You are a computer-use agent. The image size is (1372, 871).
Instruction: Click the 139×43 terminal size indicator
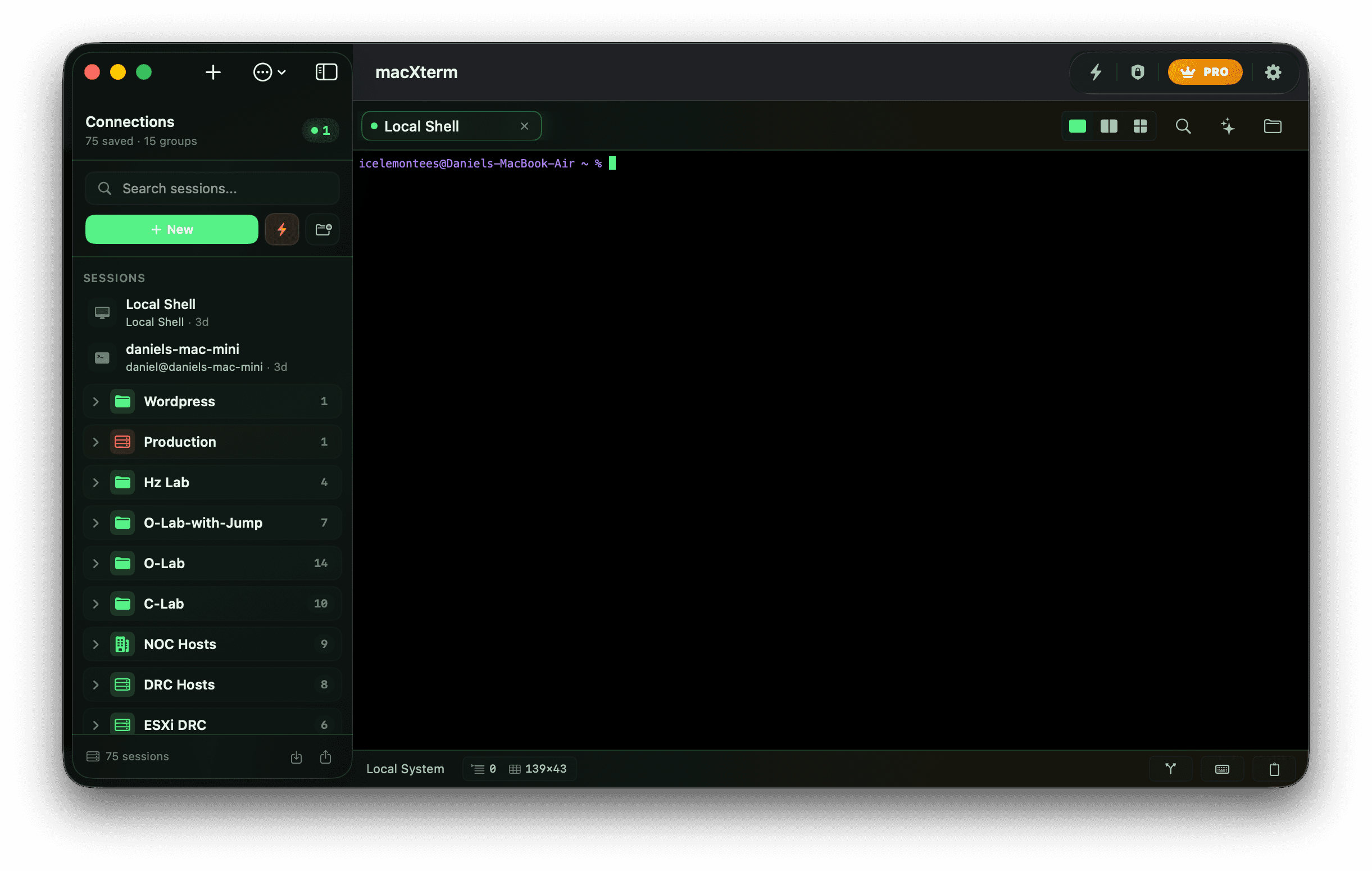[538, 769]
